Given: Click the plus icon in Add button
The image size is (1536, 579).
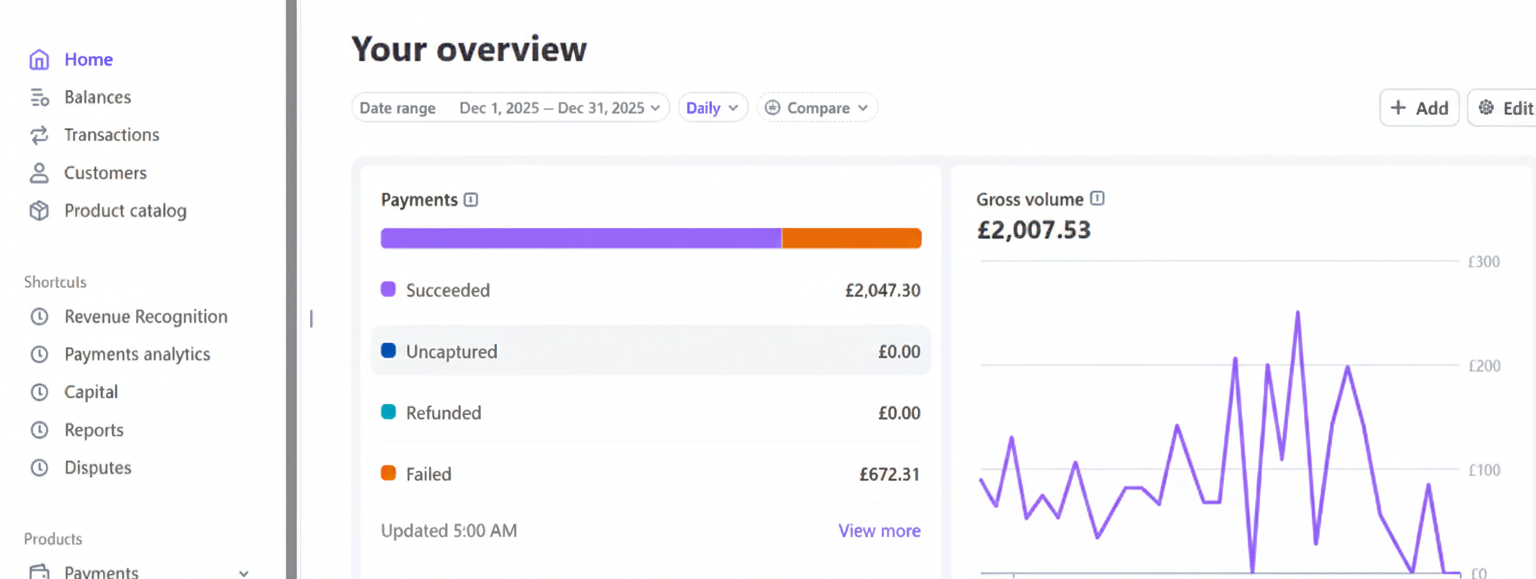Looking at the screenshot, I should (1398, 108).
